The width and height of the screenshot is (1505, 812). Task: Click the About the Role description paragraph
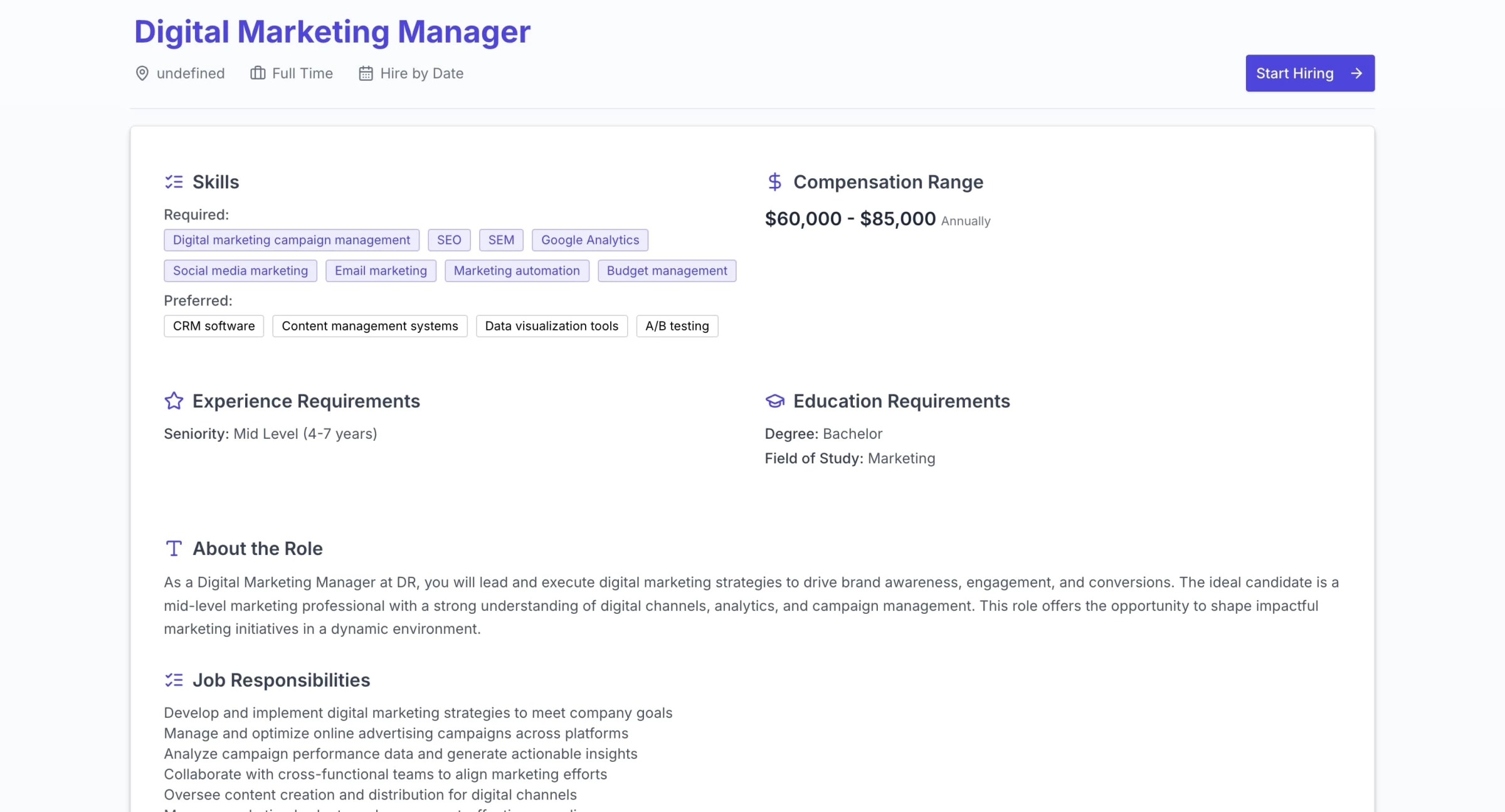coord(751,605)
